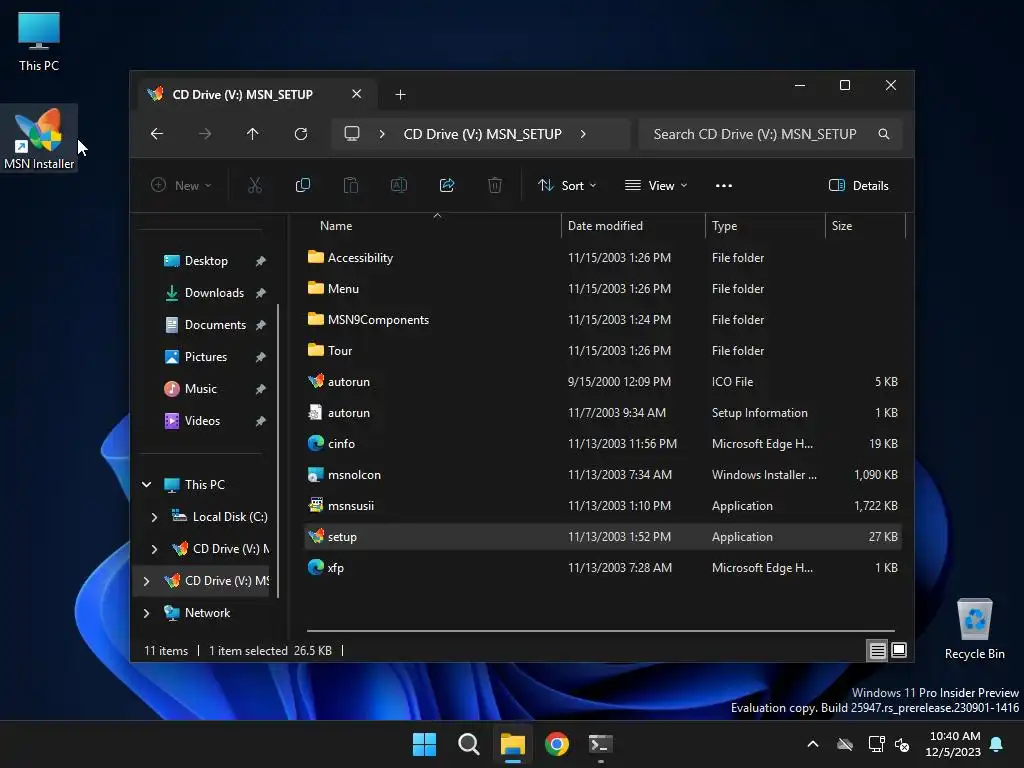The width and height of the screenshot is (1024, 768).
Task: Click the Cut scissors icon in toolbar
Action: (x=255, y=185)
